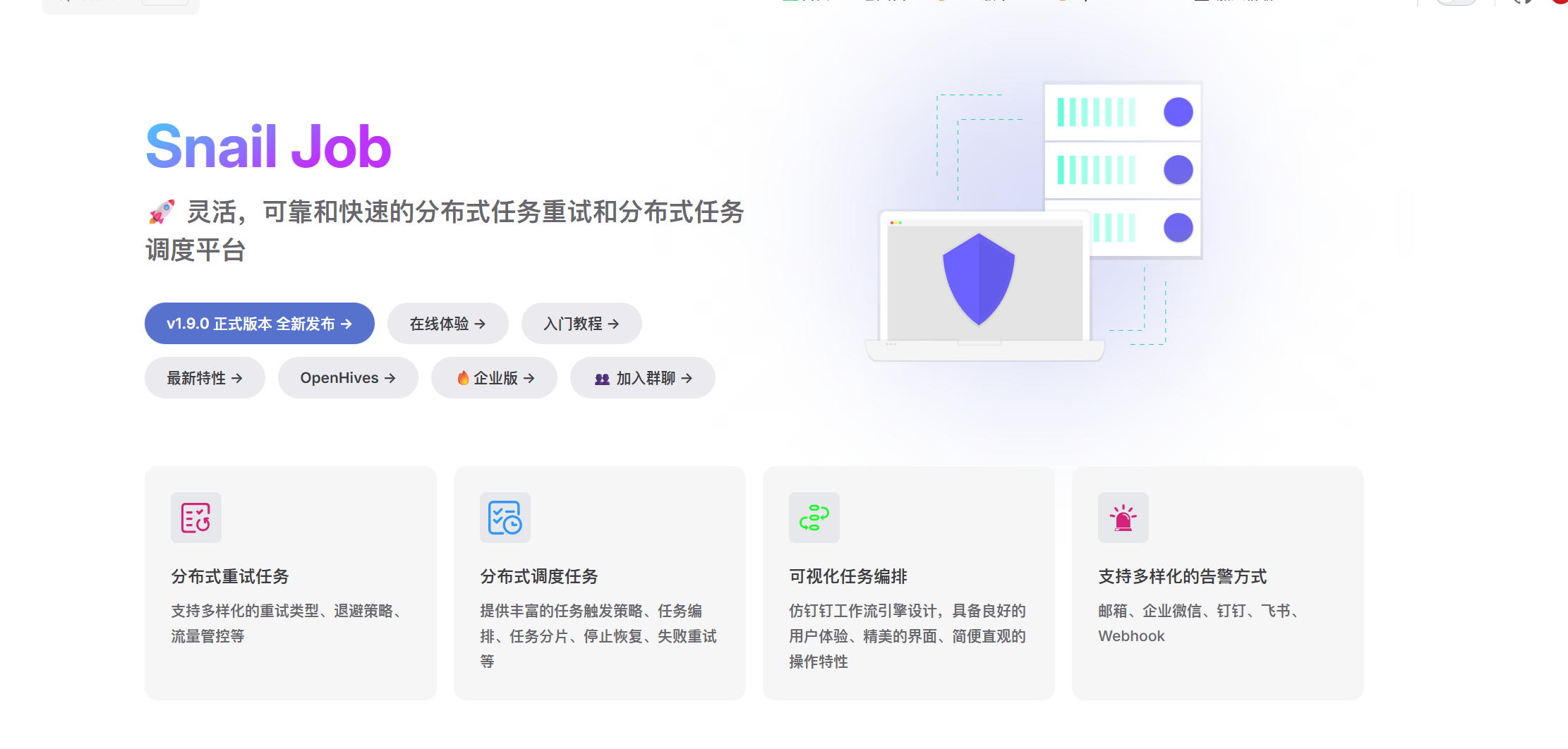
Task: View 最新特性 latest features
Action: [205, 377]
